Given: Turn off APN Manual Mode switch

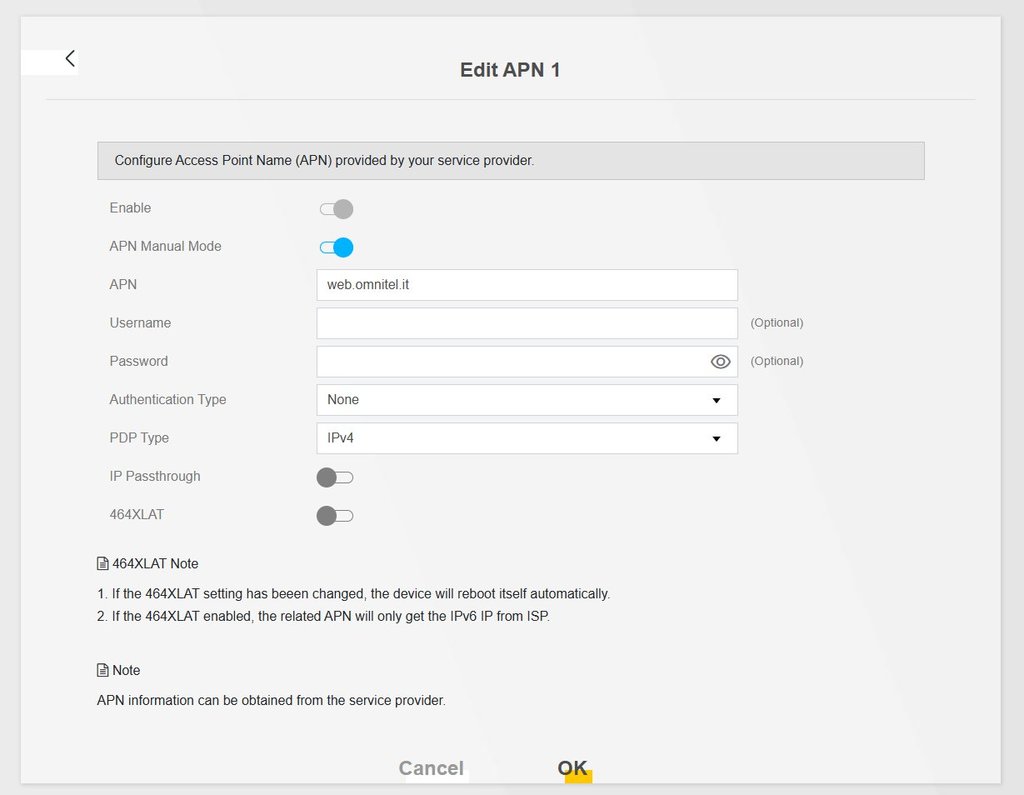Looking at the screenshot, I should 336,247.
